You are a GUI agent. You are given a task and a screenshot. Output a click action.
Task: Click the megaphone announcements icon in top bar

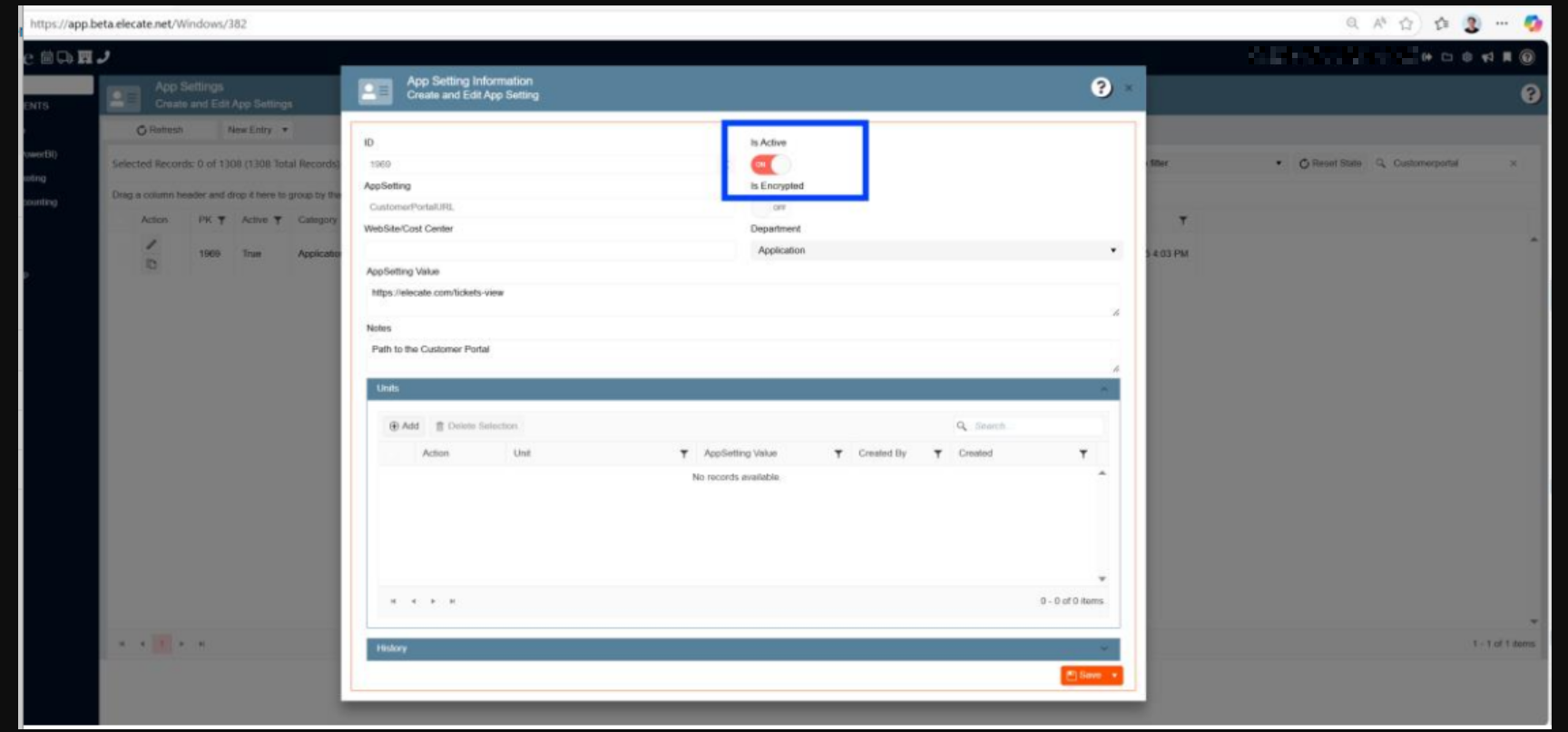point(1487,57)
